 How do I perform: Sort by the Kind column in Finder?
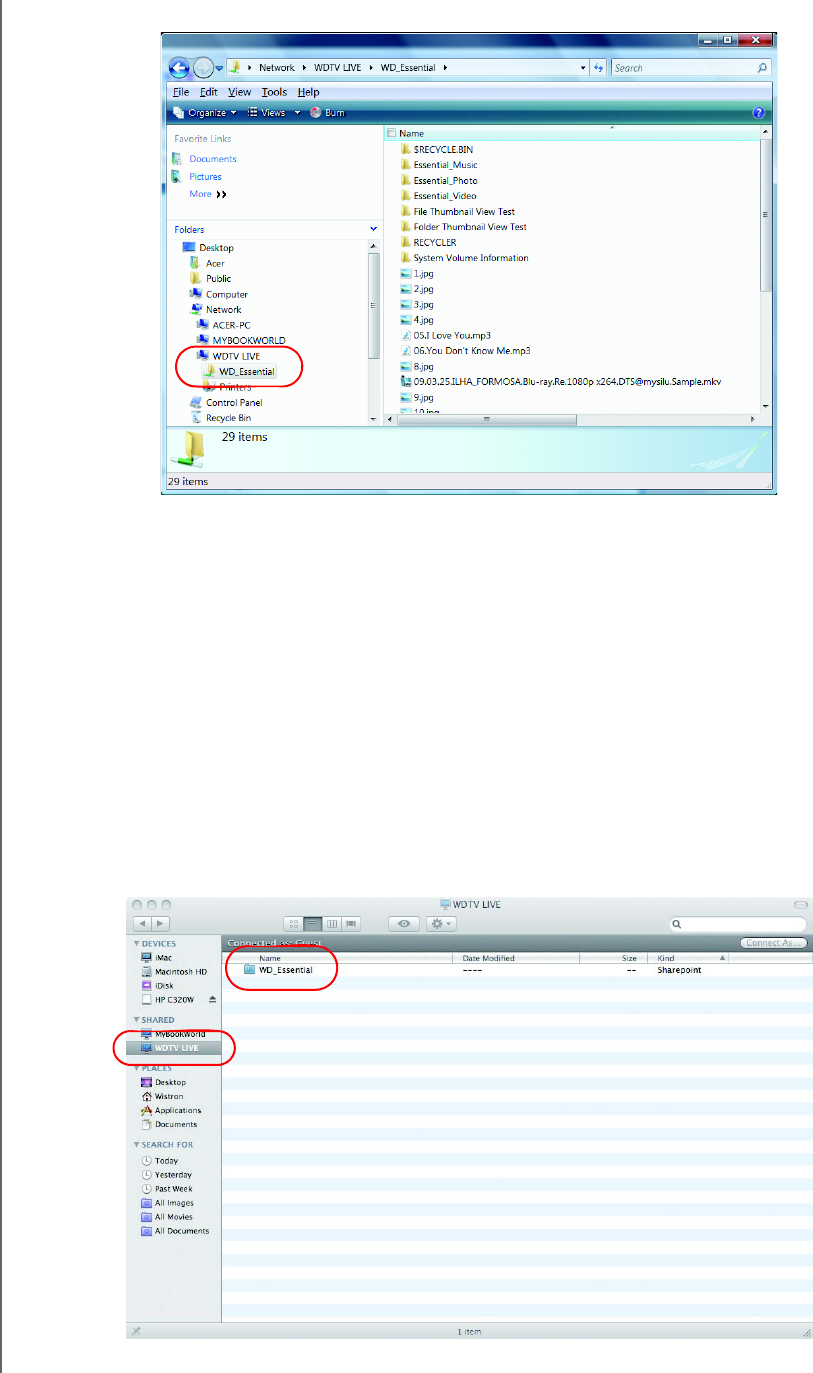tap(690, 958)
